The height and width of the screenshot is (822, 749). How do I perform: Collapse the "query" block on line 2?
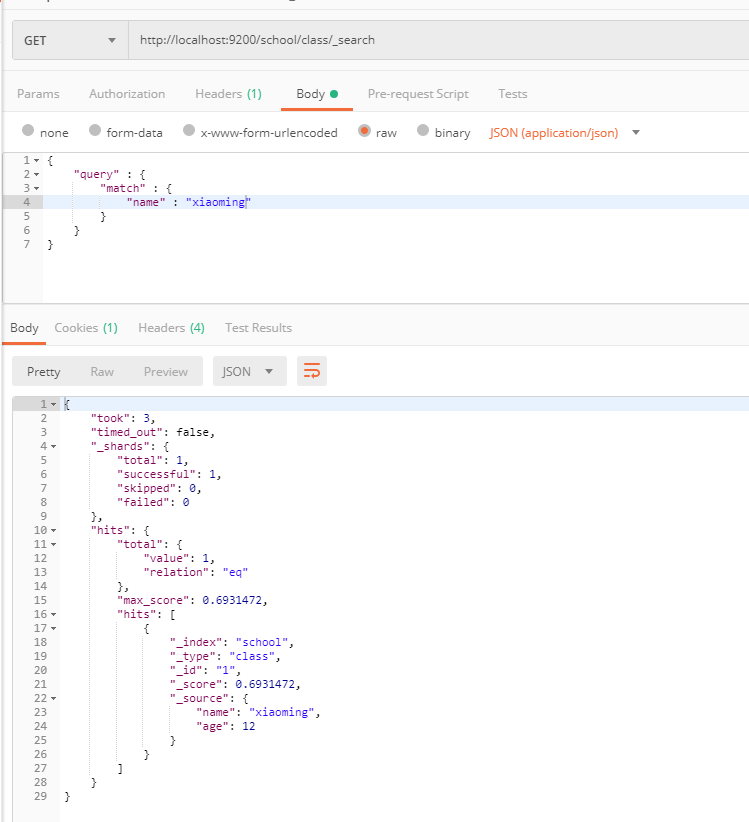[37, 175]
